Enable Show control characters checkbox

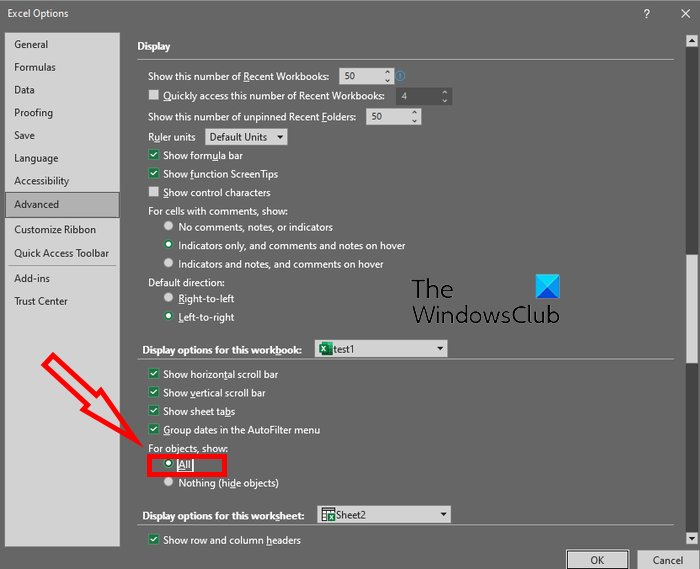click(154, 192)
